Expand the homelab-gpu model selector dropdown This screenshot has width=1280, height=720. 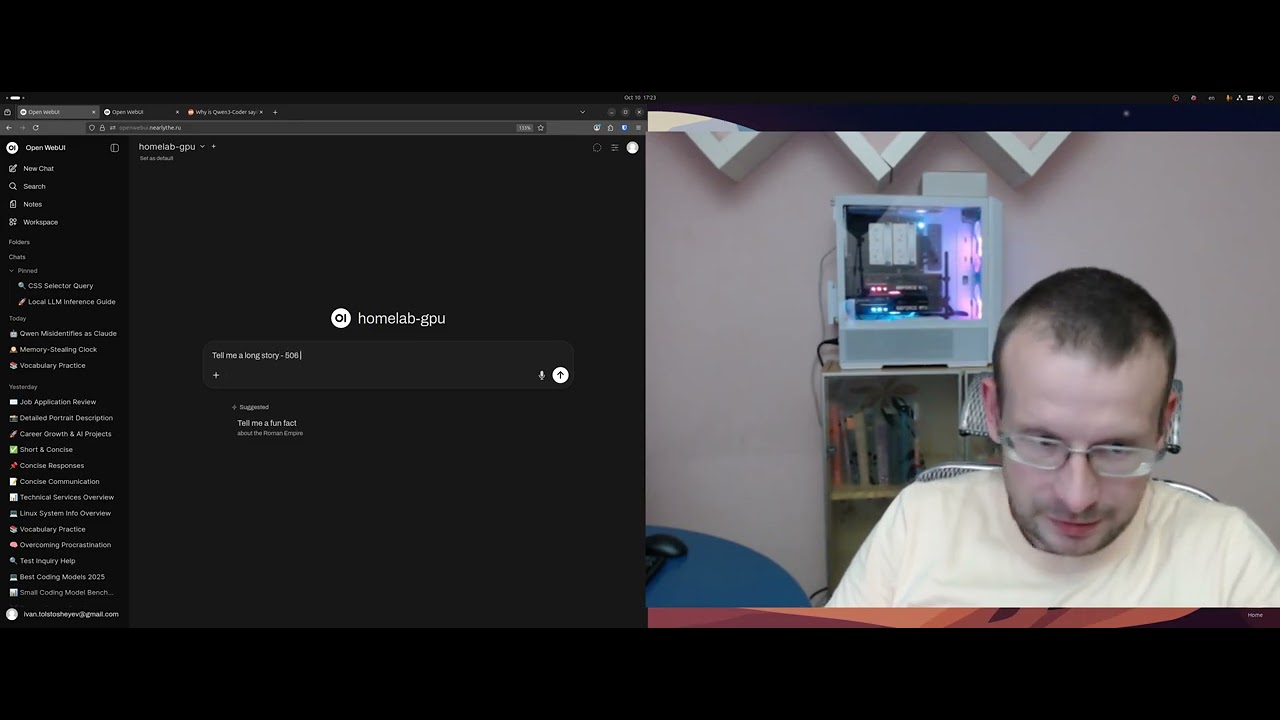[x=171, y=147]
